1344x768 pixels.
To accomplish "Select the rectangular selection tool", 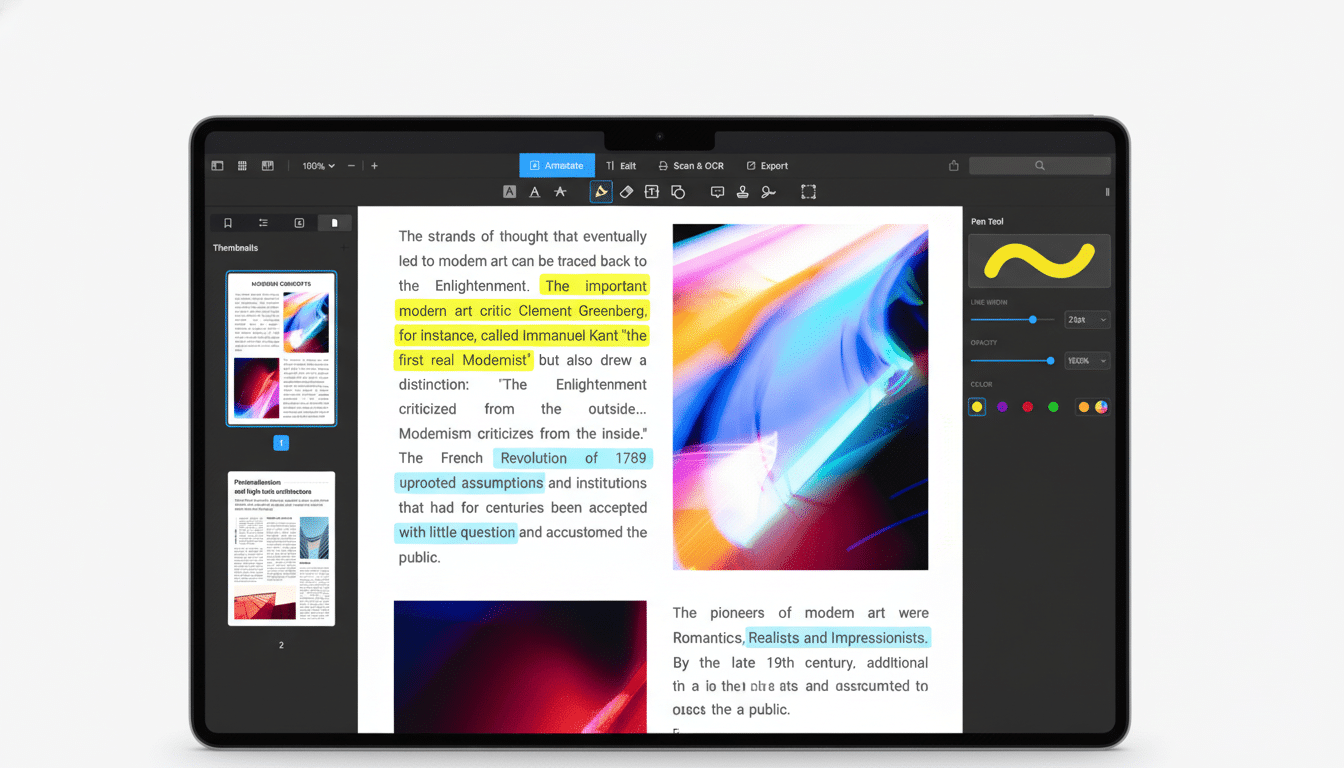I will [808, 191].
